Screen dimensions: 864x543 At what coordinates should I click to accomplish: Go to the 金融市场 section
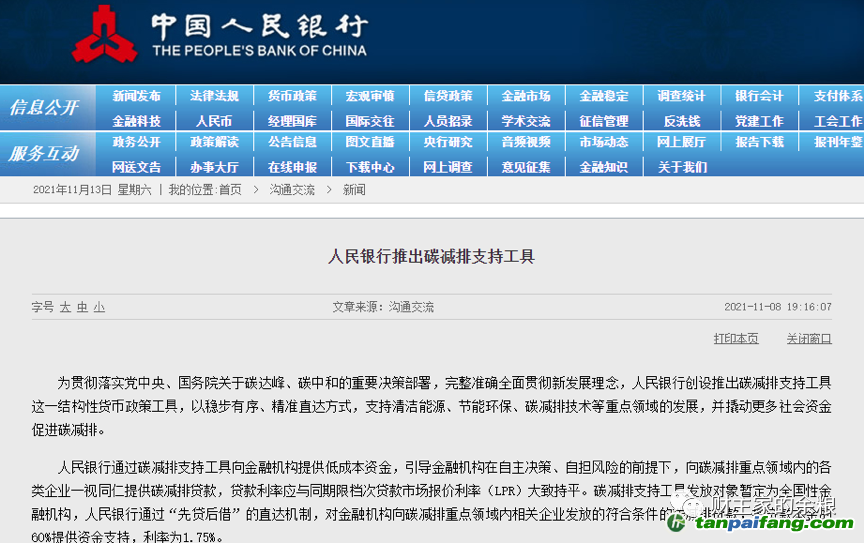pos(526,96)
